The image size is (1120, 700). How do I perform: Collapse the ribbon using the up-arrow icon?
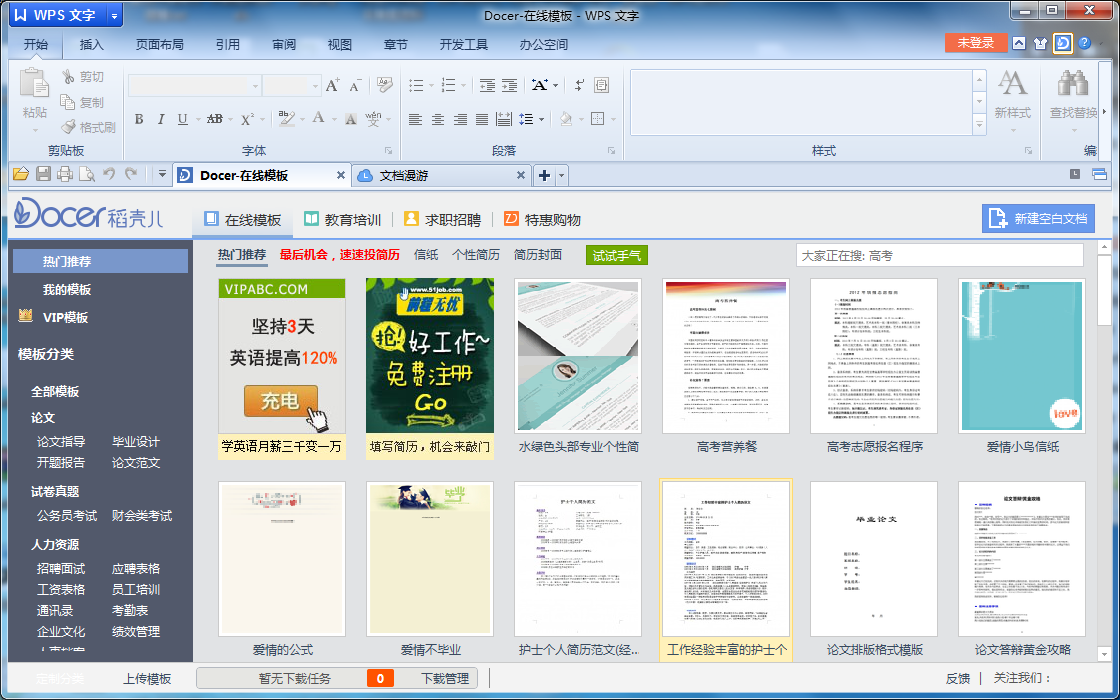pos(1019,43)
